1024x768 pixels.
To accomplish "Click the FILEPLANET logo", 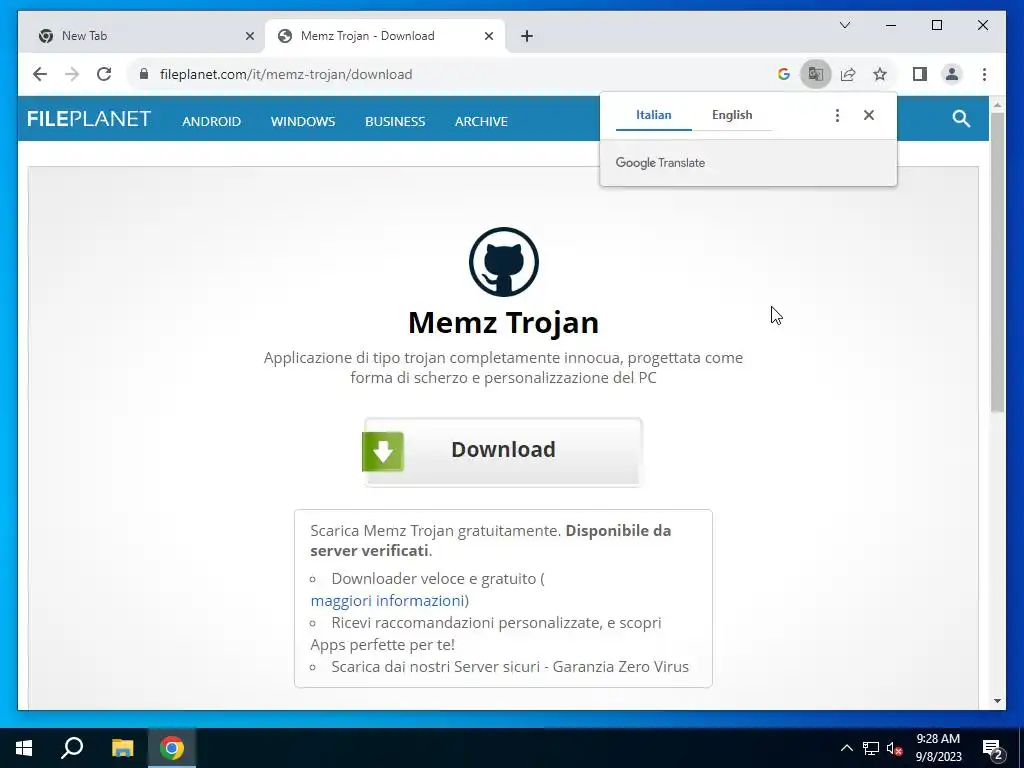I will tap(89, 119).
